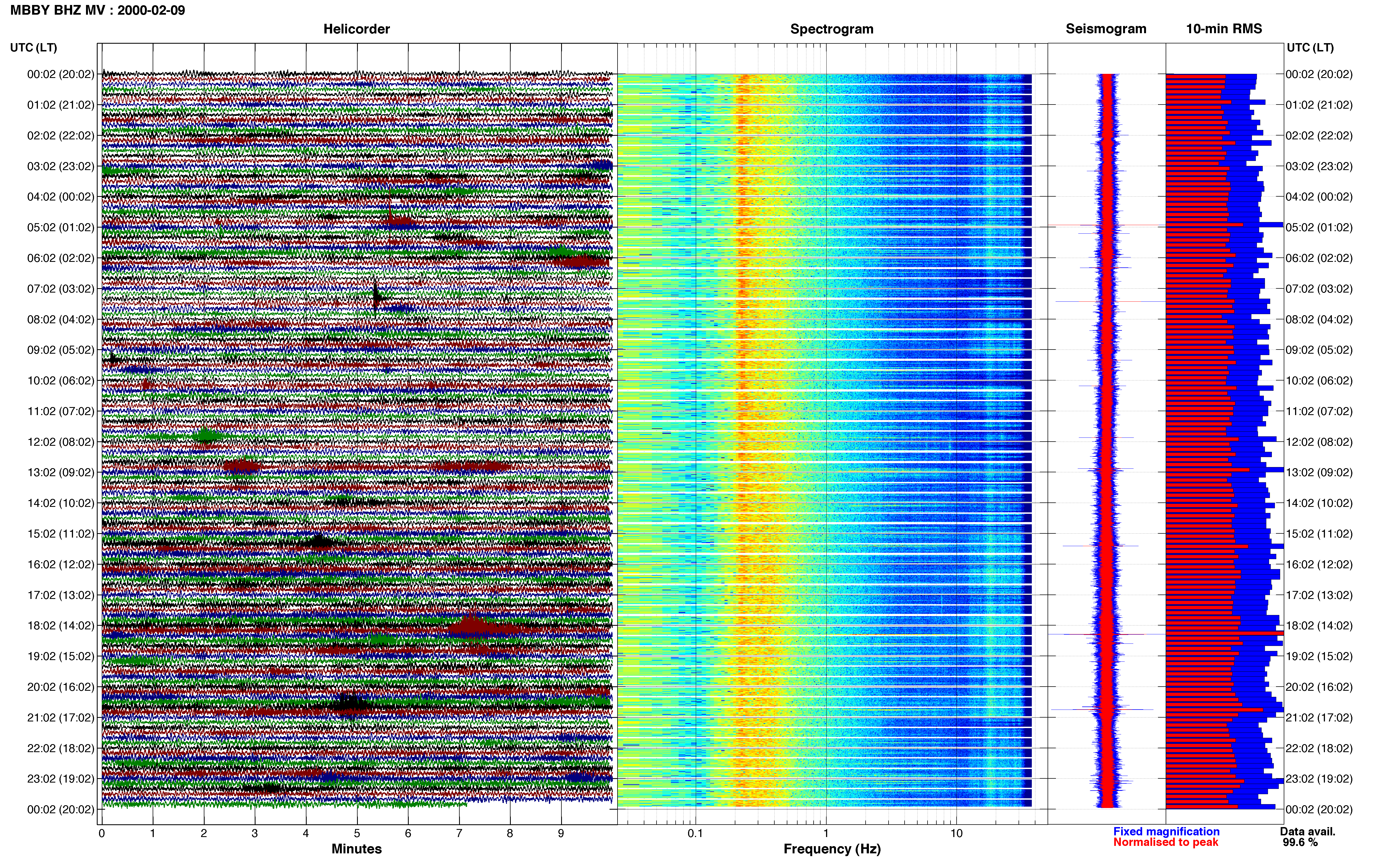Click the left 05:02 (01:02) time label
The image size is (1388, 868).
(60, 227)
